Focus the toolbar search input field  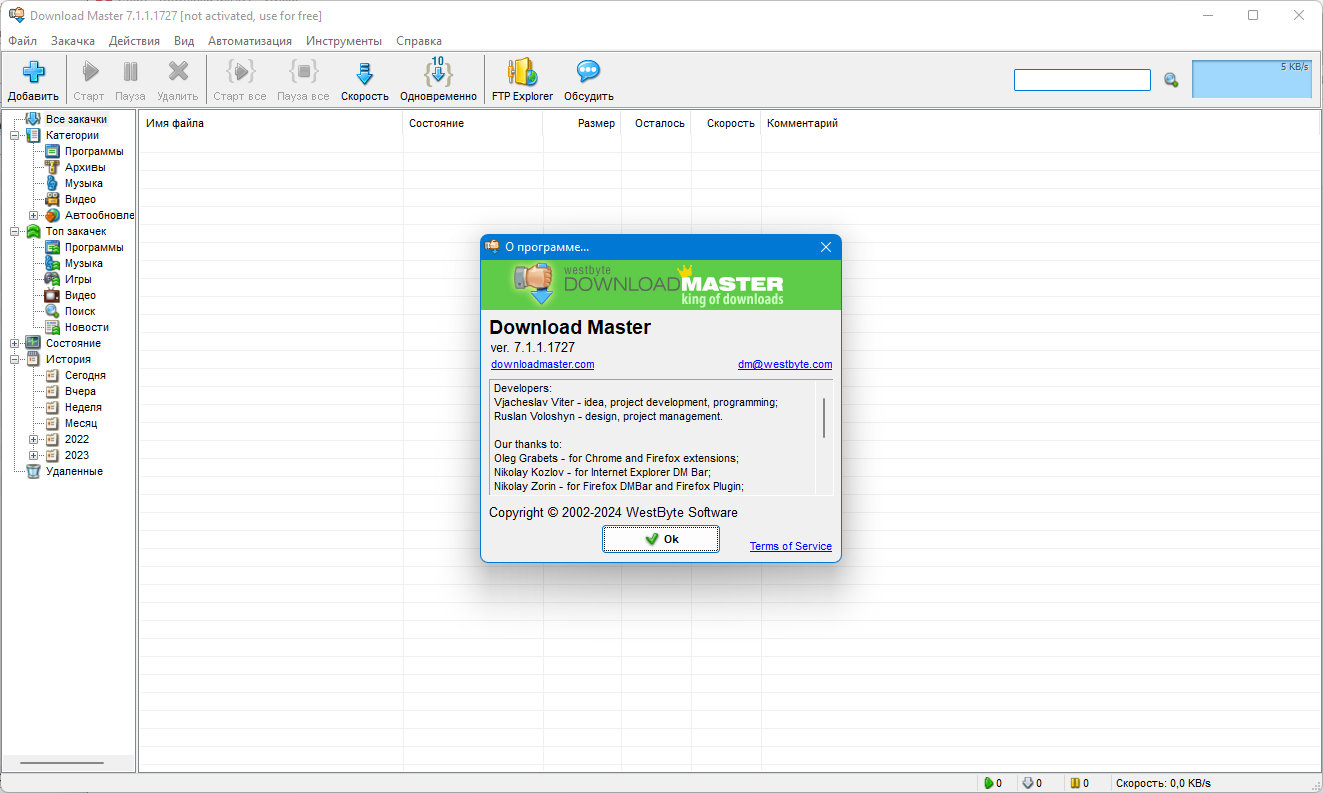[x=1082, y=80]
